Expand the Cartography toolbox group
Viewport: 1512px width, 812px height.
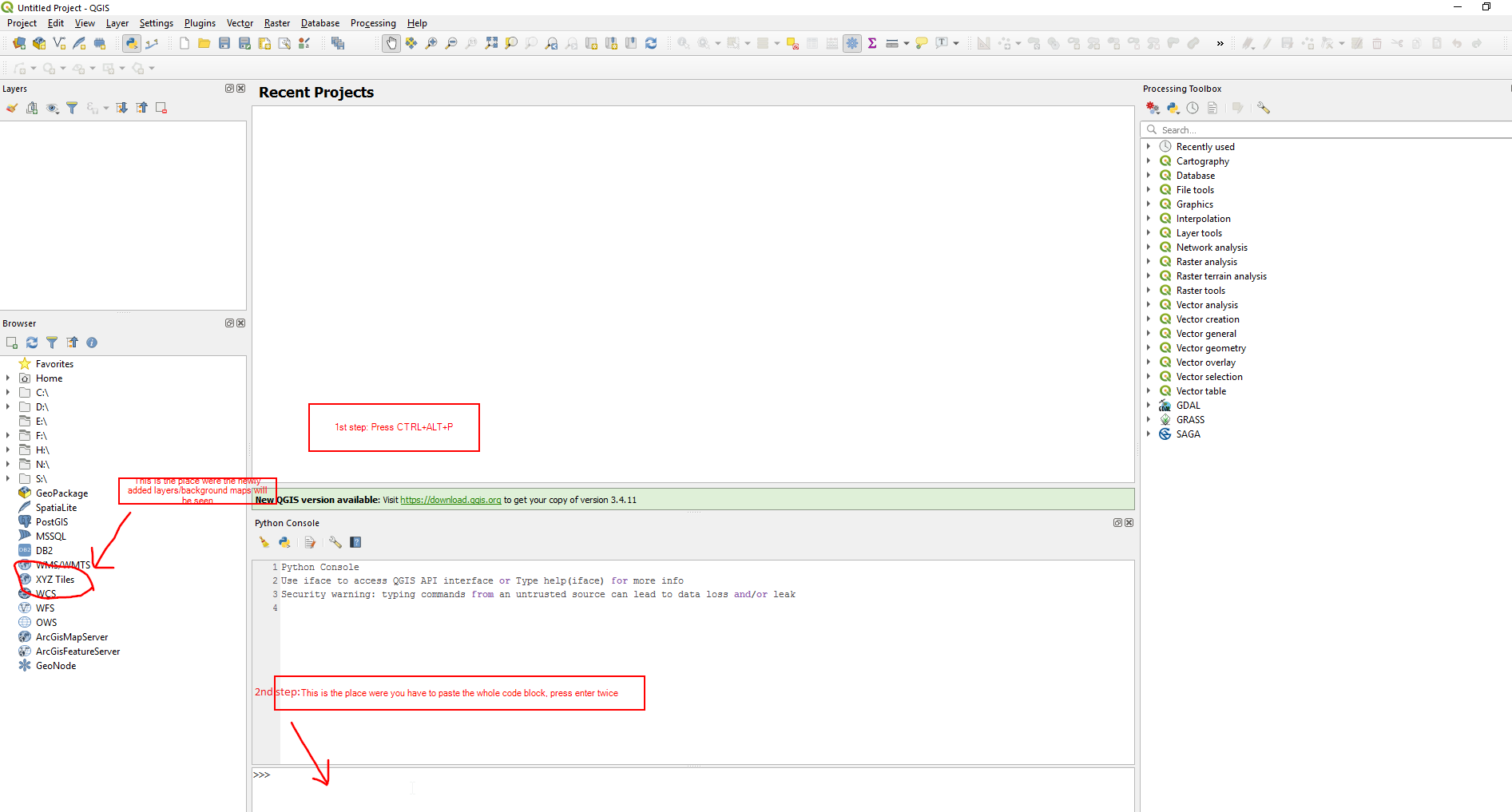click(x=1149, y=161)
